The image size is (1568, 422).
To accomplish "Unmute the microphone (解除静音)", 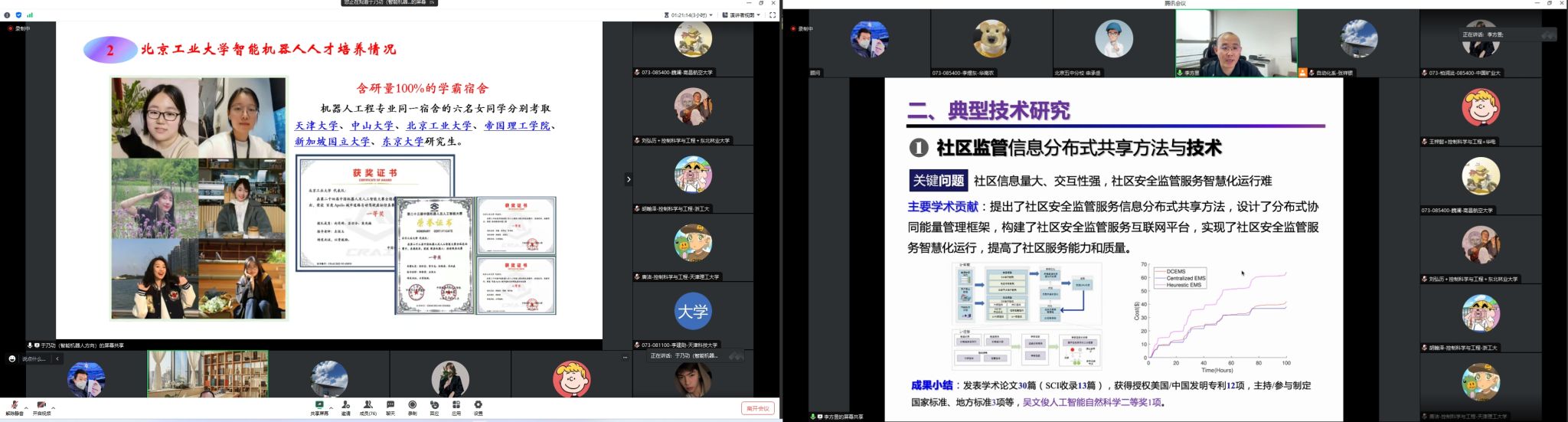I will 15,406.
